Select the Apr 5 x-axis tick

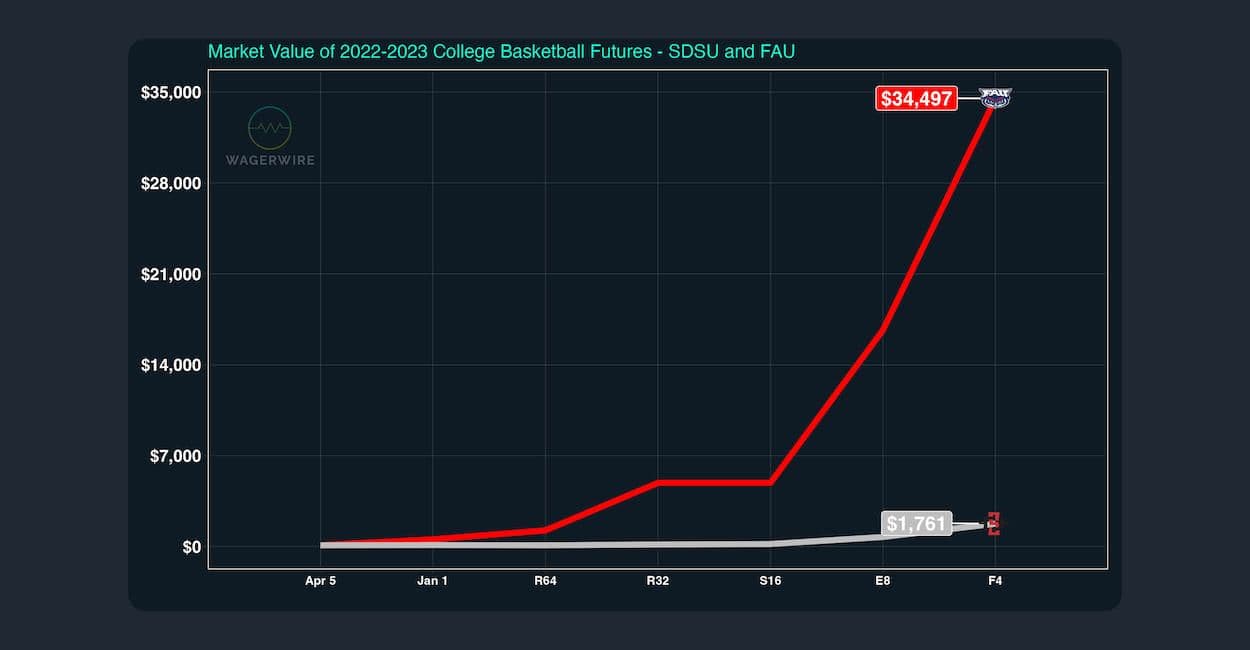(320, 580)
